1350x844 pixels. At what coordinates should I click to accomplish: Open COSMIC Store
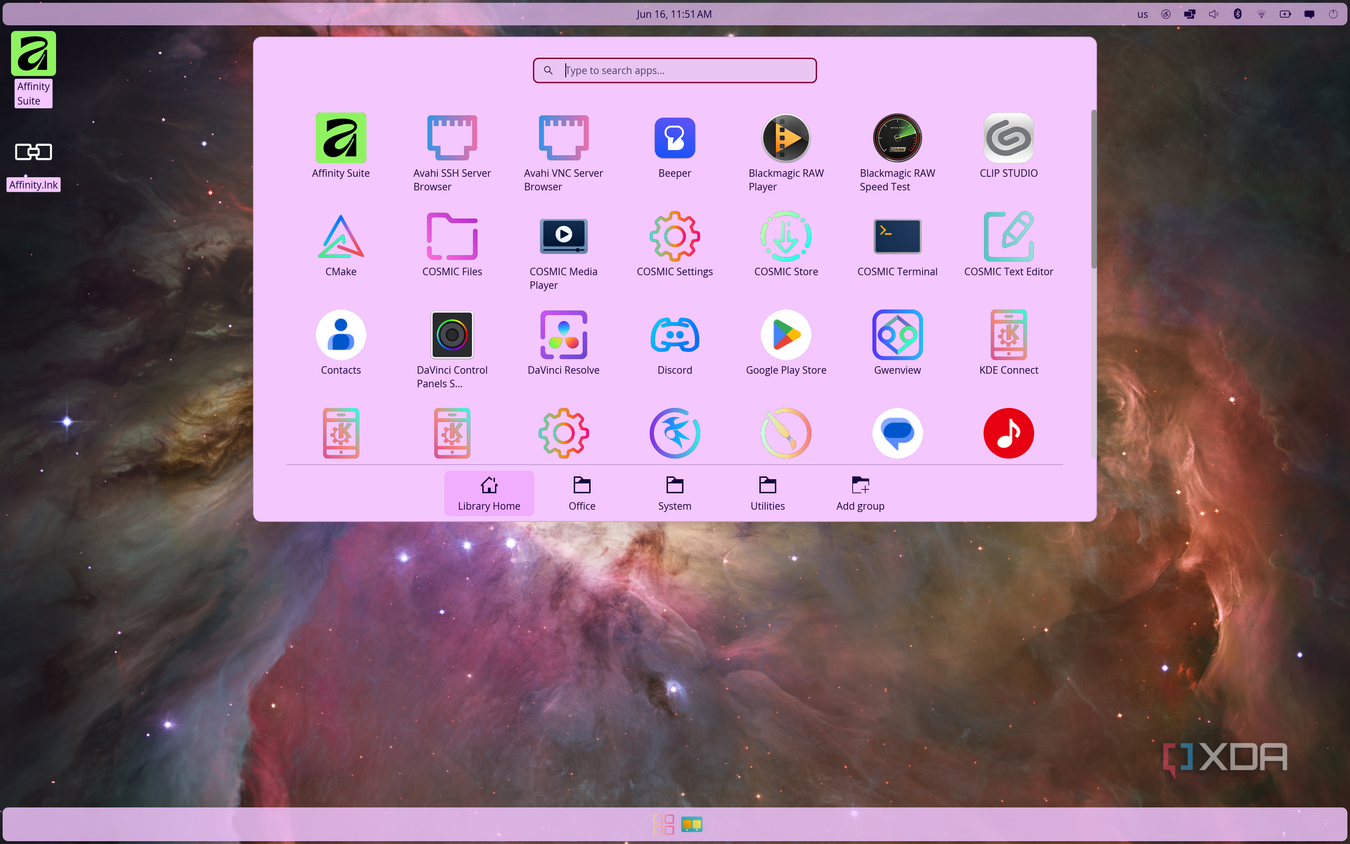(786, 244)
